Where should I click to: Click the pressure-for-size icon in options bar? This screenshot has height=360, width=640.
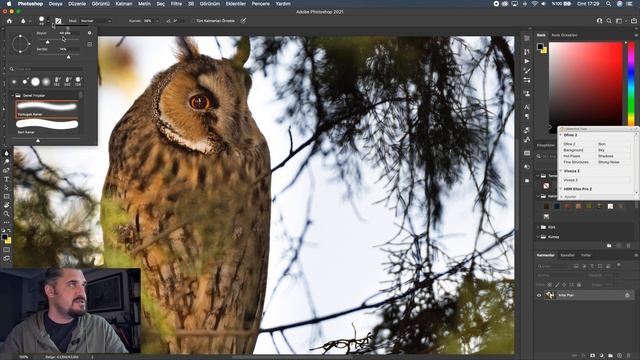[243, 21]
